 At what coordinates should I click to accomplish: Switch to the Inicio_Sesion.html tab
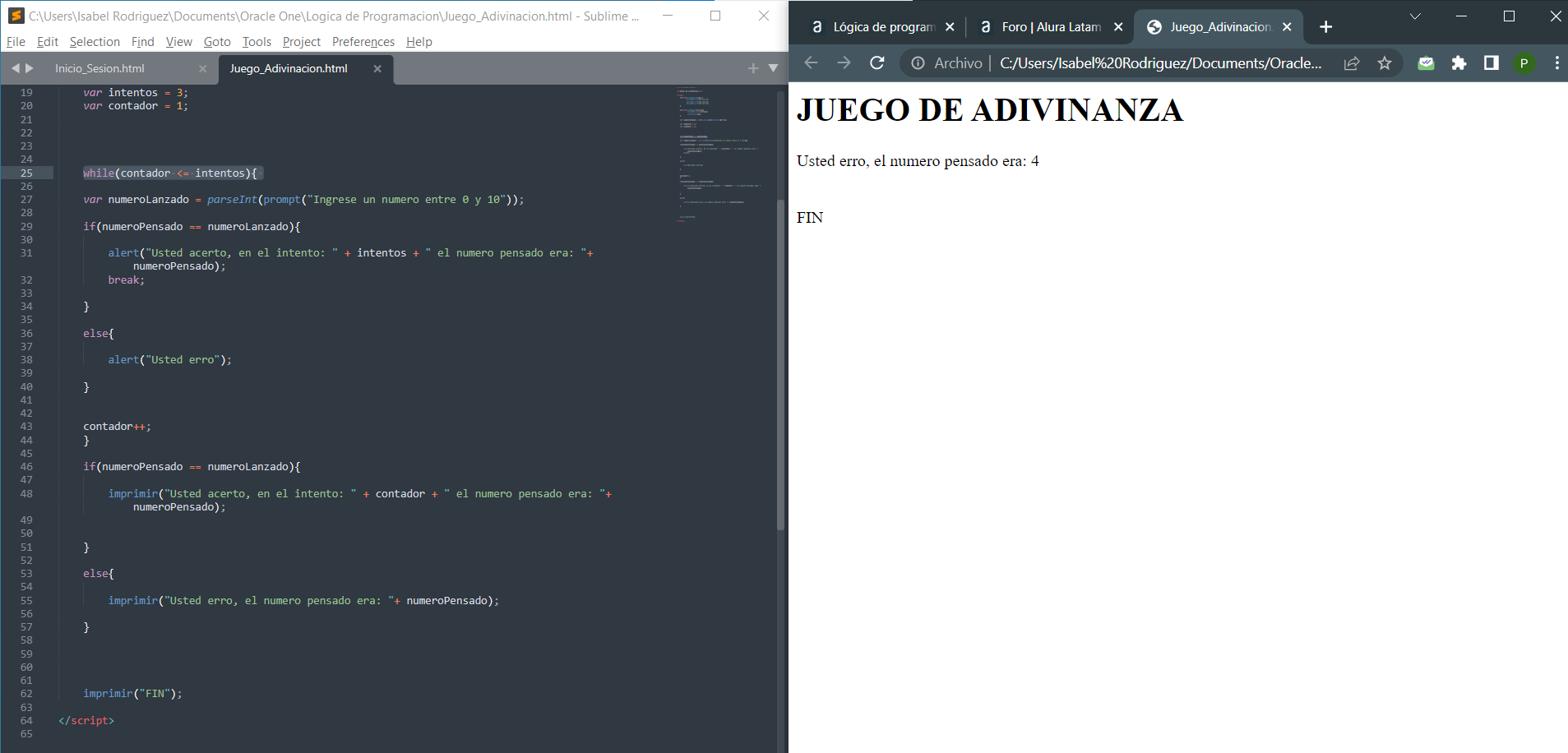[99, 68]
